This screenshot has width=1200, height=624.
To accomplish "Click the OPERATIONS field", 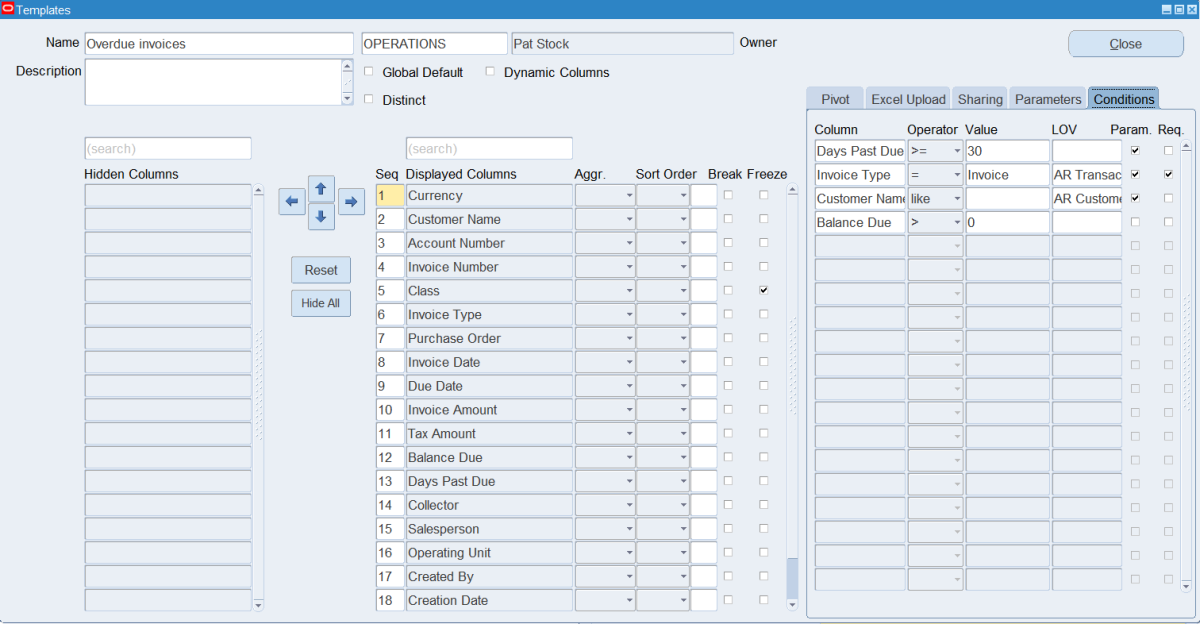I will (x=434, y=44).
